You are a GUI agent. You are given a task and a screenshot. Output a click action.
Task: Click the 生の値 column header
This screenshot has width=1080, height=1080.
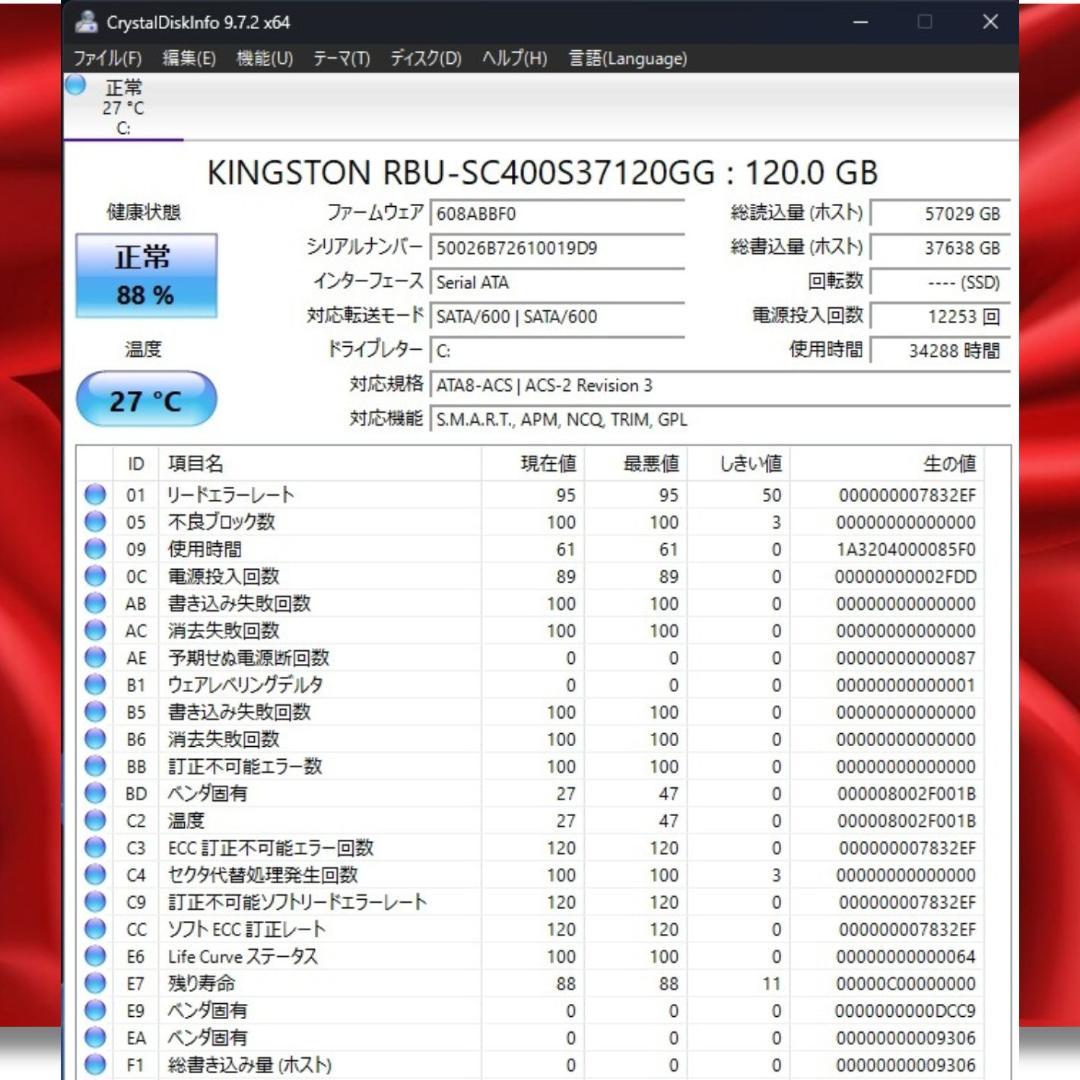pos(886,464)
